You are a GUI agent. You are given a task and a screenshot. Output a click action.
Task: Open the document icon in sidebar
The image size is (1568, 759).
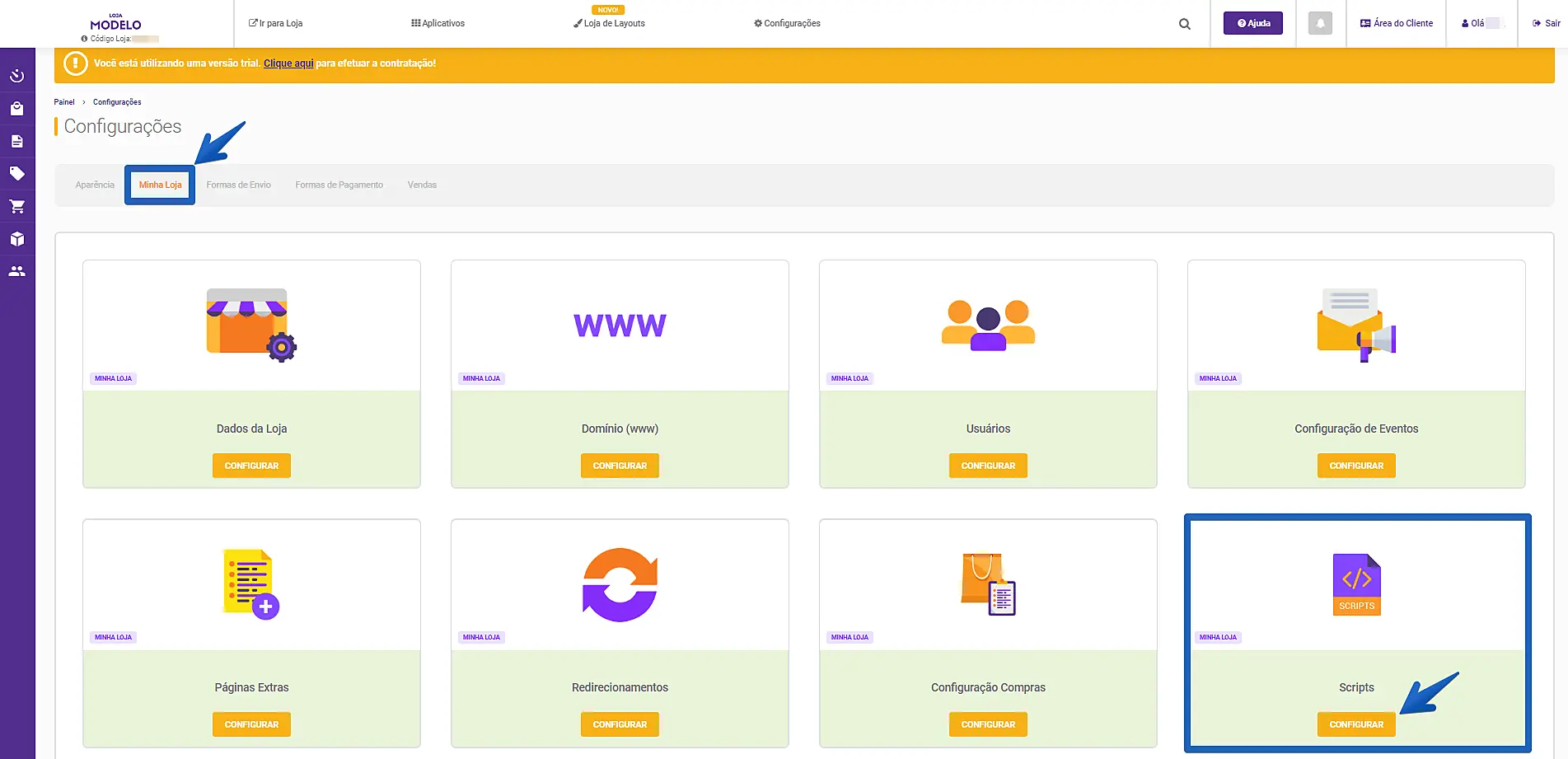(x=17, y=142)
